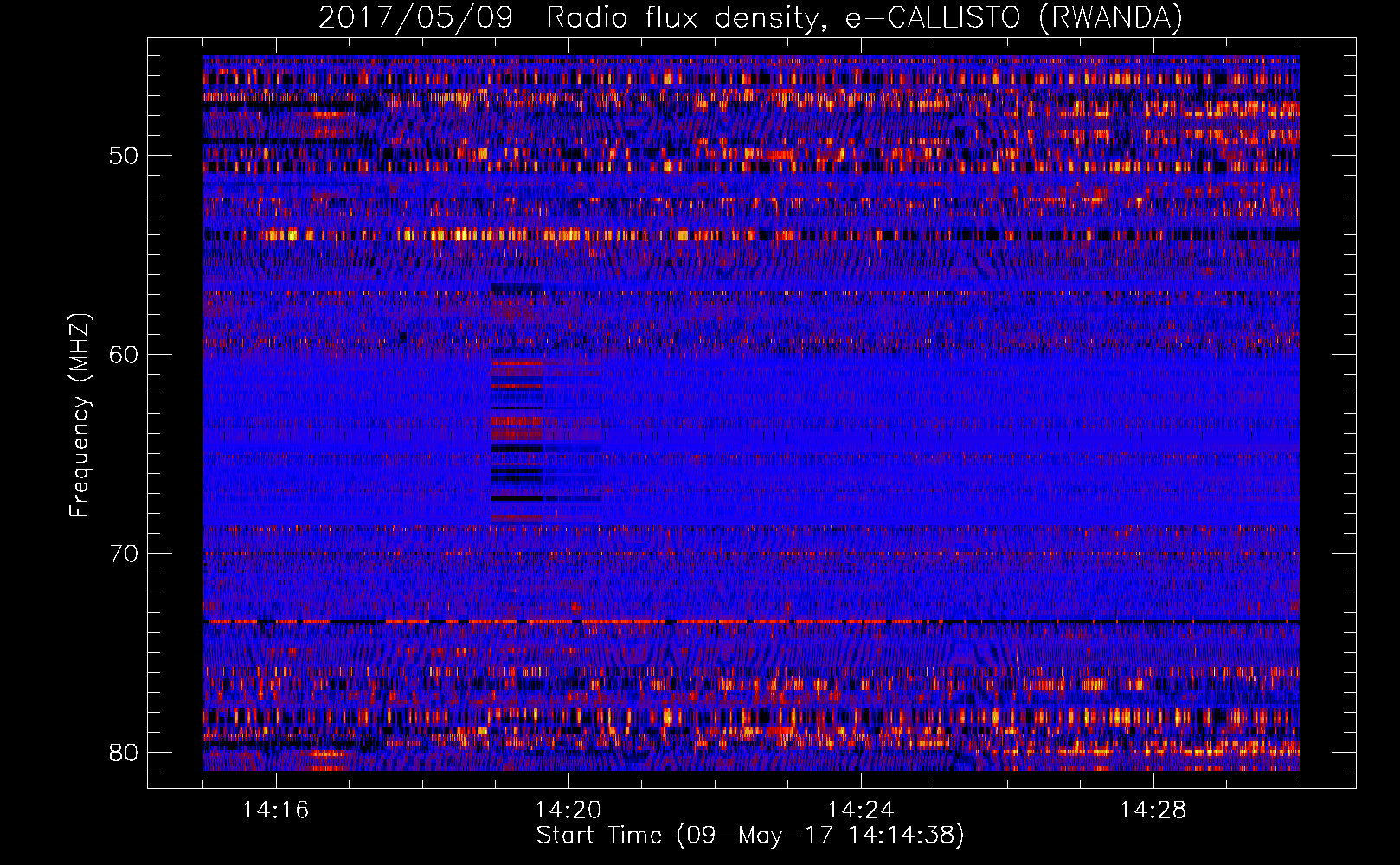Click the 'Start Time (09-May-17 14:14:38)' label
Screen dimensions: 1400x865
coord(750,836)
